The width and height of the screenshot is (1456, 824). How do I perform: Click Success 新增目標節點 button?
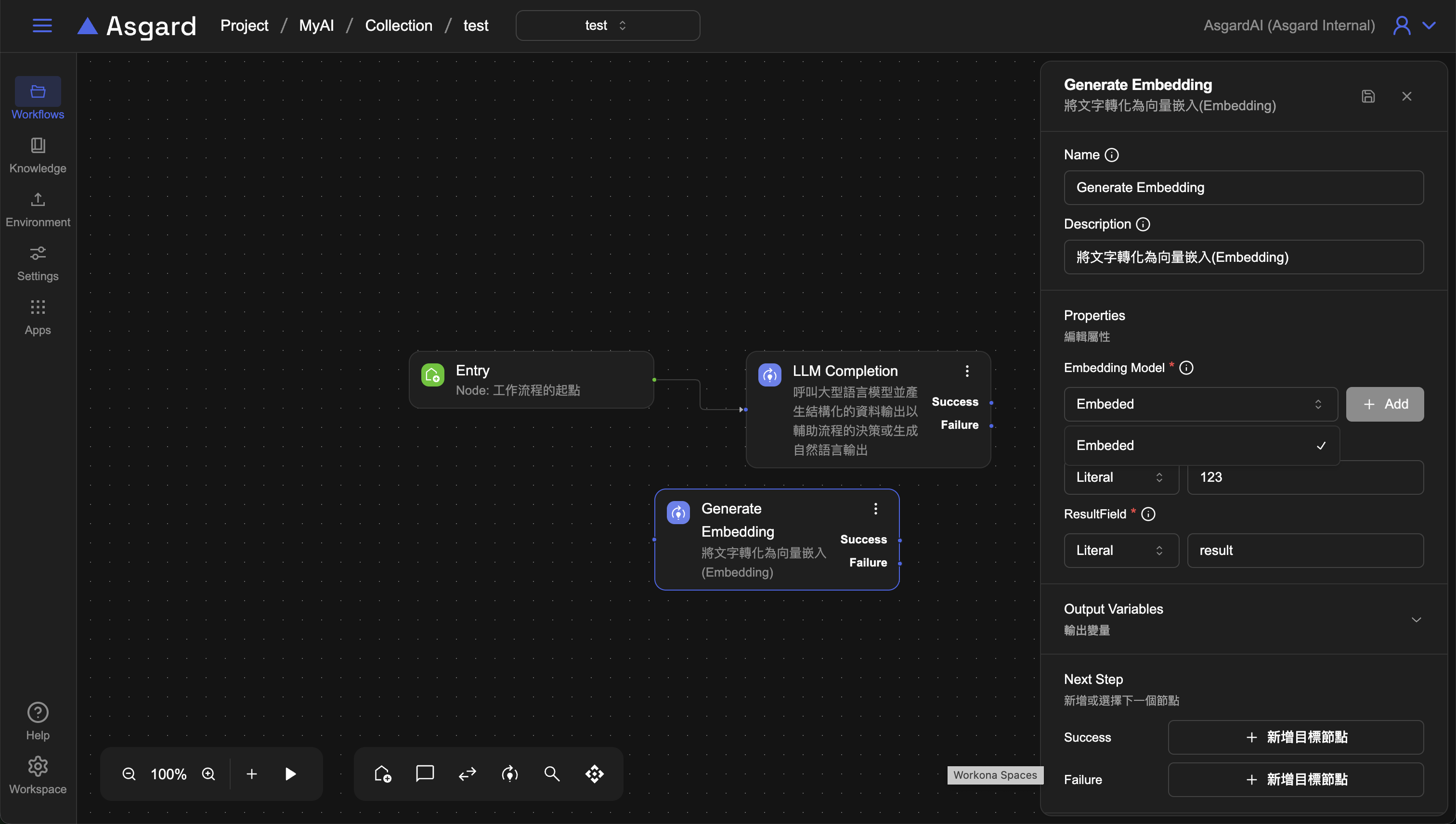(1295, 737)
